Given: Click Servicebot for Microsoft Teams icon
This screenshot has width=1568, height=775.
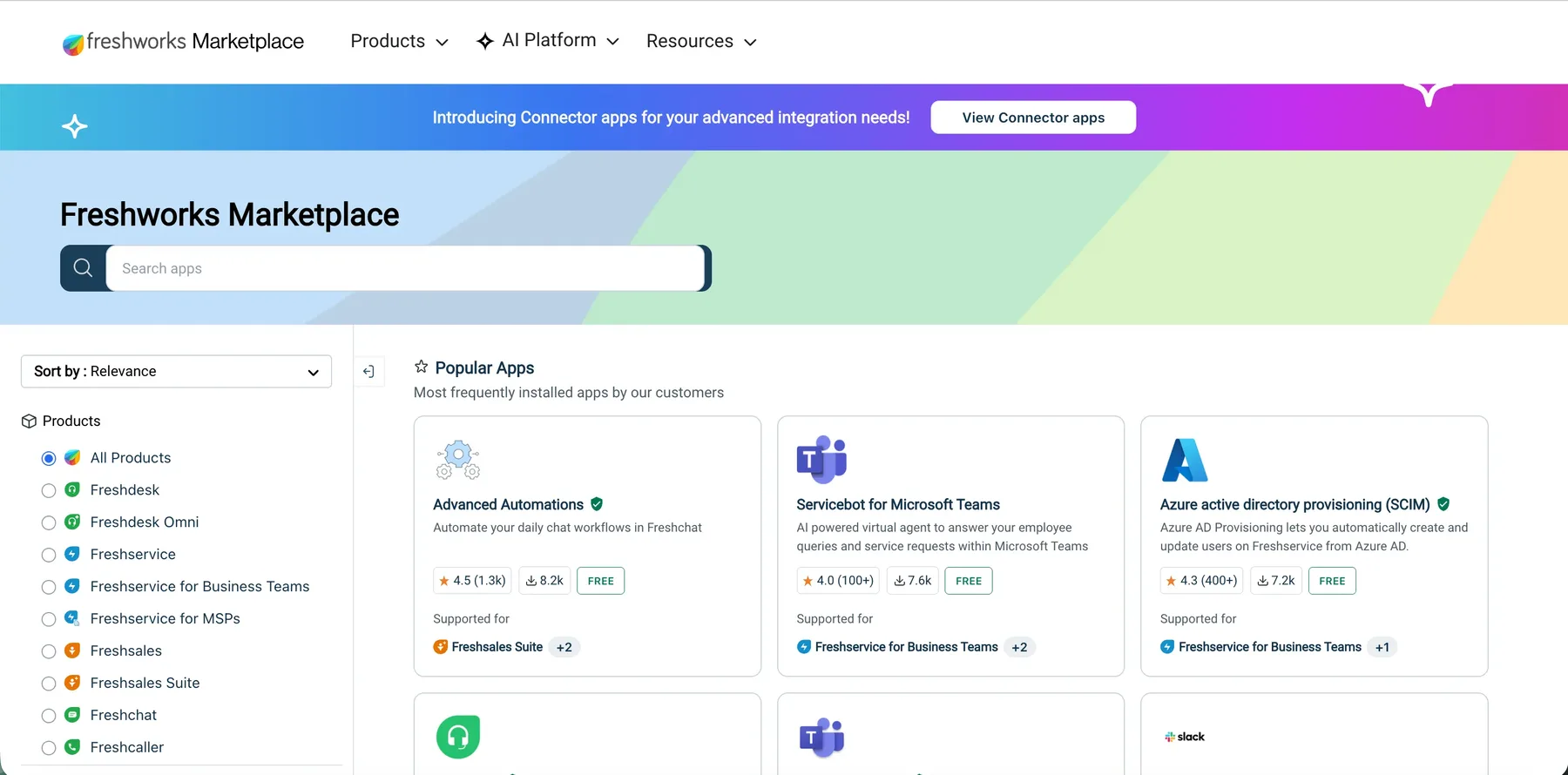Looking at the screenshot, I should (x=821, y=459).
